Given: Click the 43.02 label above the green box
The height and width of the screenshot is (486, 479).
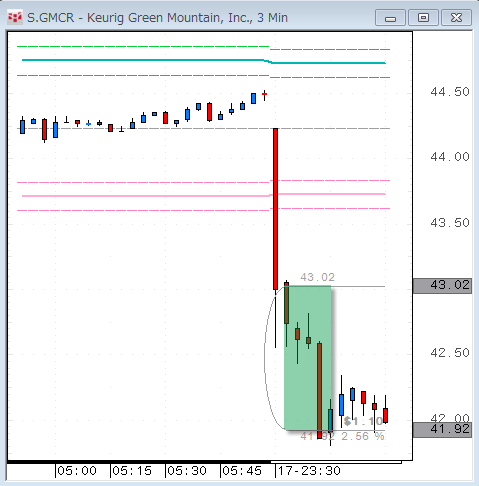Looking at the screenshot, I should coord(317,277).
